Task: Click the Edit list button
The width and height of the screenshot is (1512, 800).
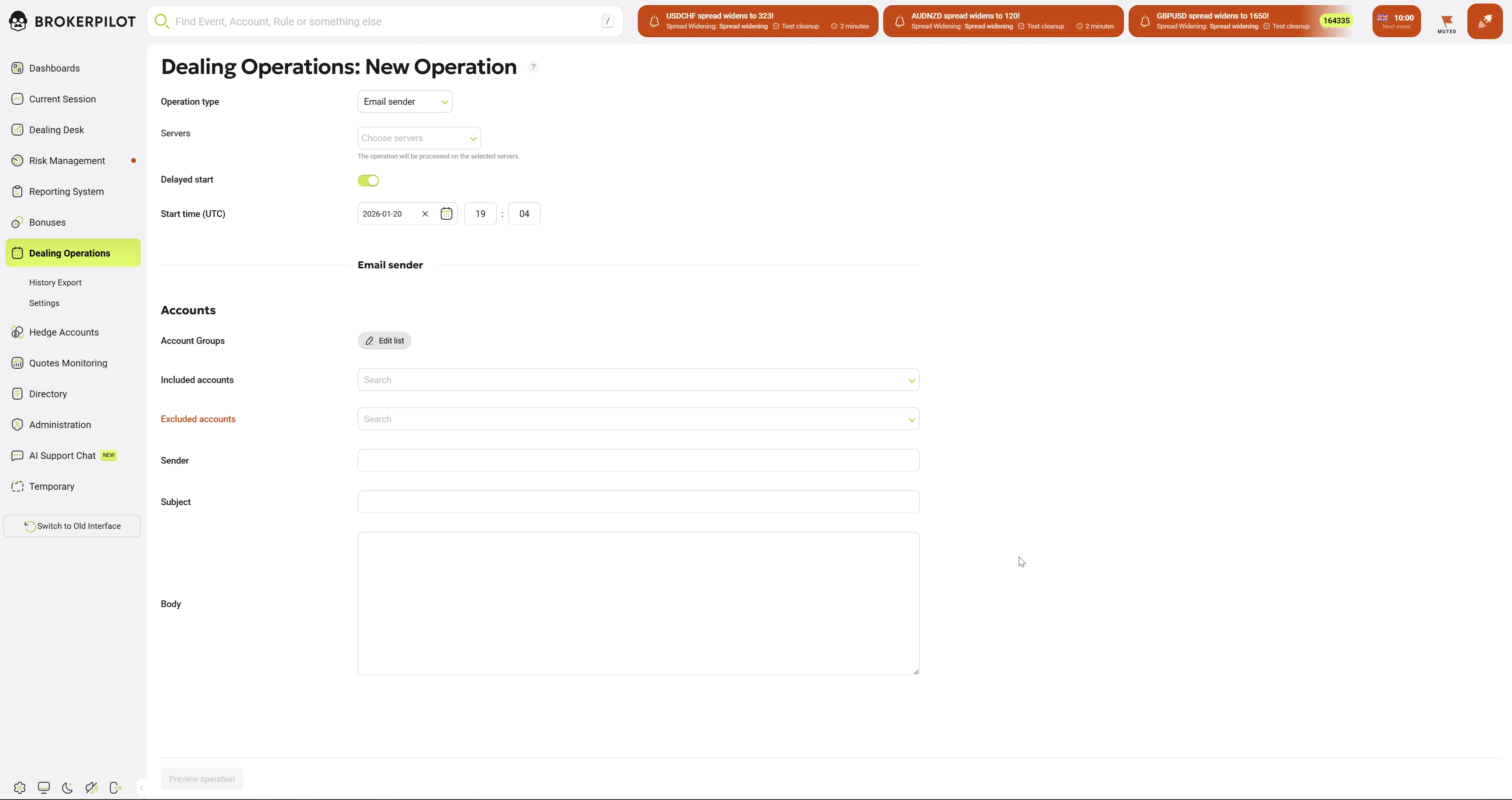Action: pyautogui.click(x=385, y=340)
